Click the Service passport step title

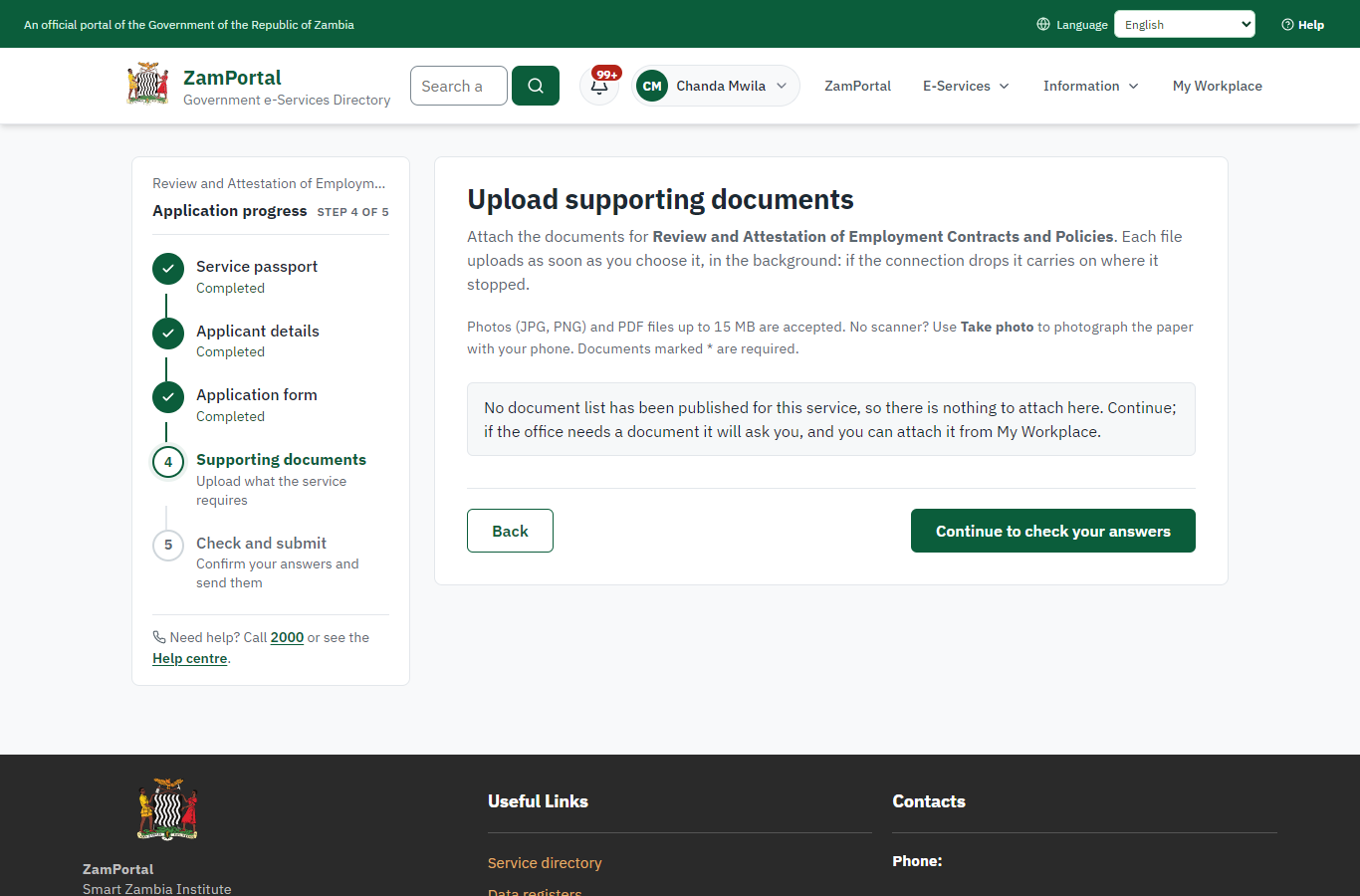(257, 267)
